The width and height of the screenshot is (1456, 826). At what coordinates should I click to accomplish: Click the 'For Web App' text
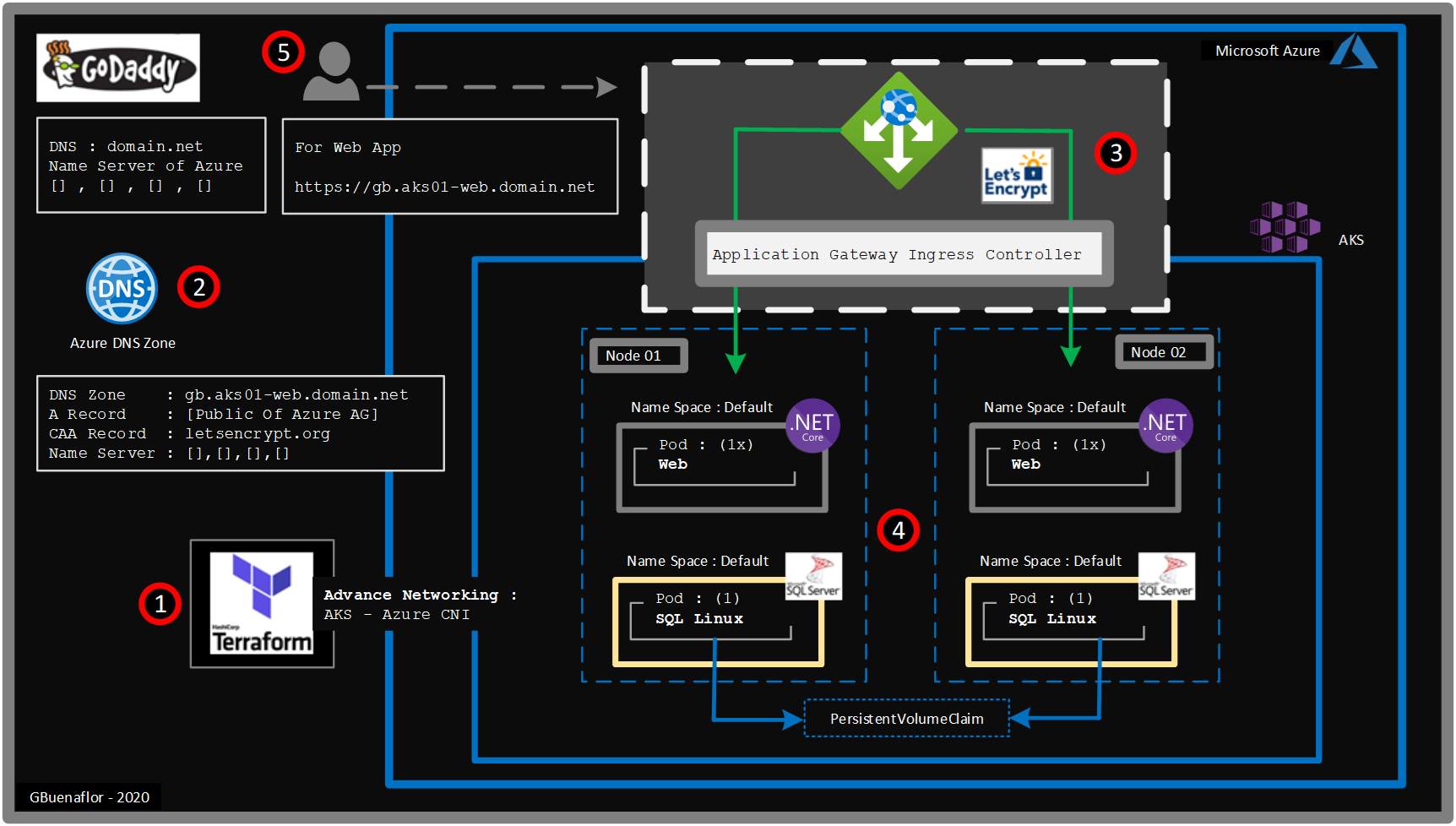(348, 148)
